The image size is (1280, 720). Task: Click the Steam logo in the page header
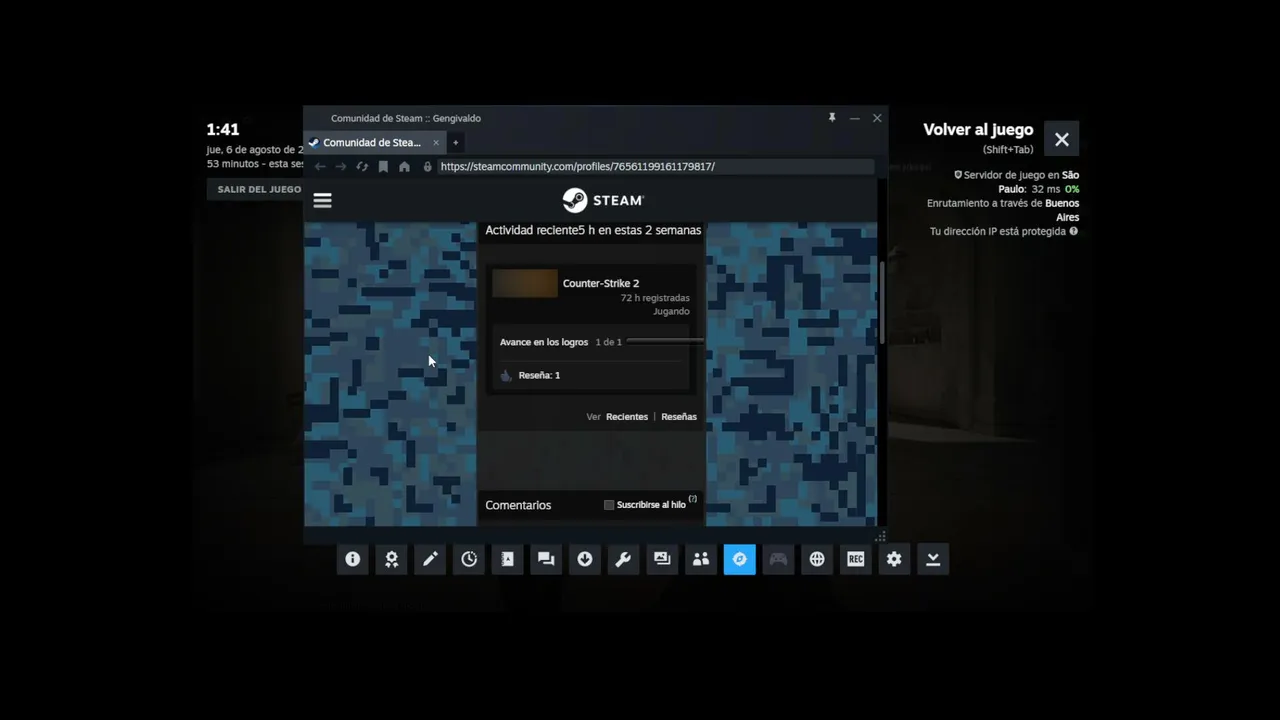603,200
